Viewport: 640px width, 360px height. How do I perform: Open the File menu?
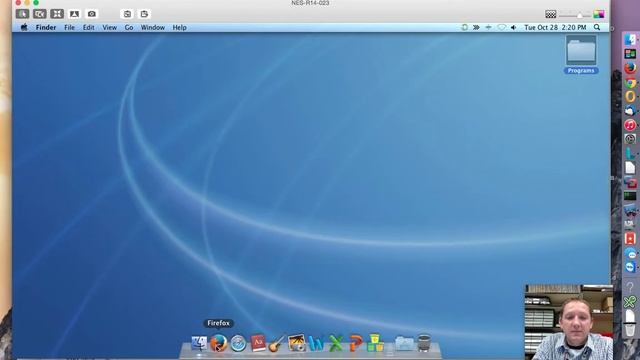(69, 27)
